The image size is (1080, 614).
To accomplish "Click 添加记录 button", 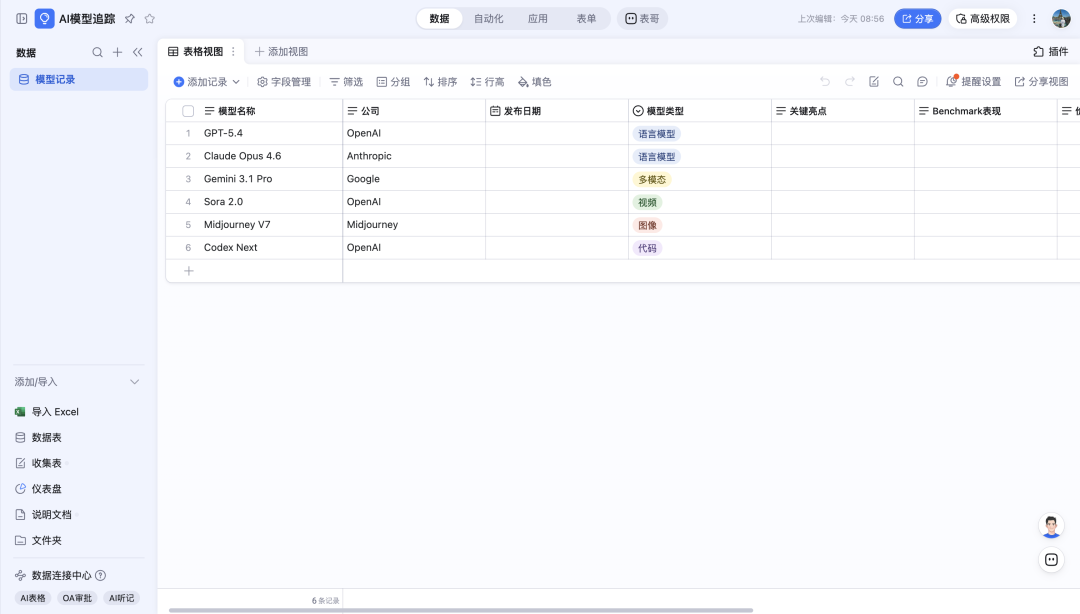I will pyautogui.click(x=200, y=82).
